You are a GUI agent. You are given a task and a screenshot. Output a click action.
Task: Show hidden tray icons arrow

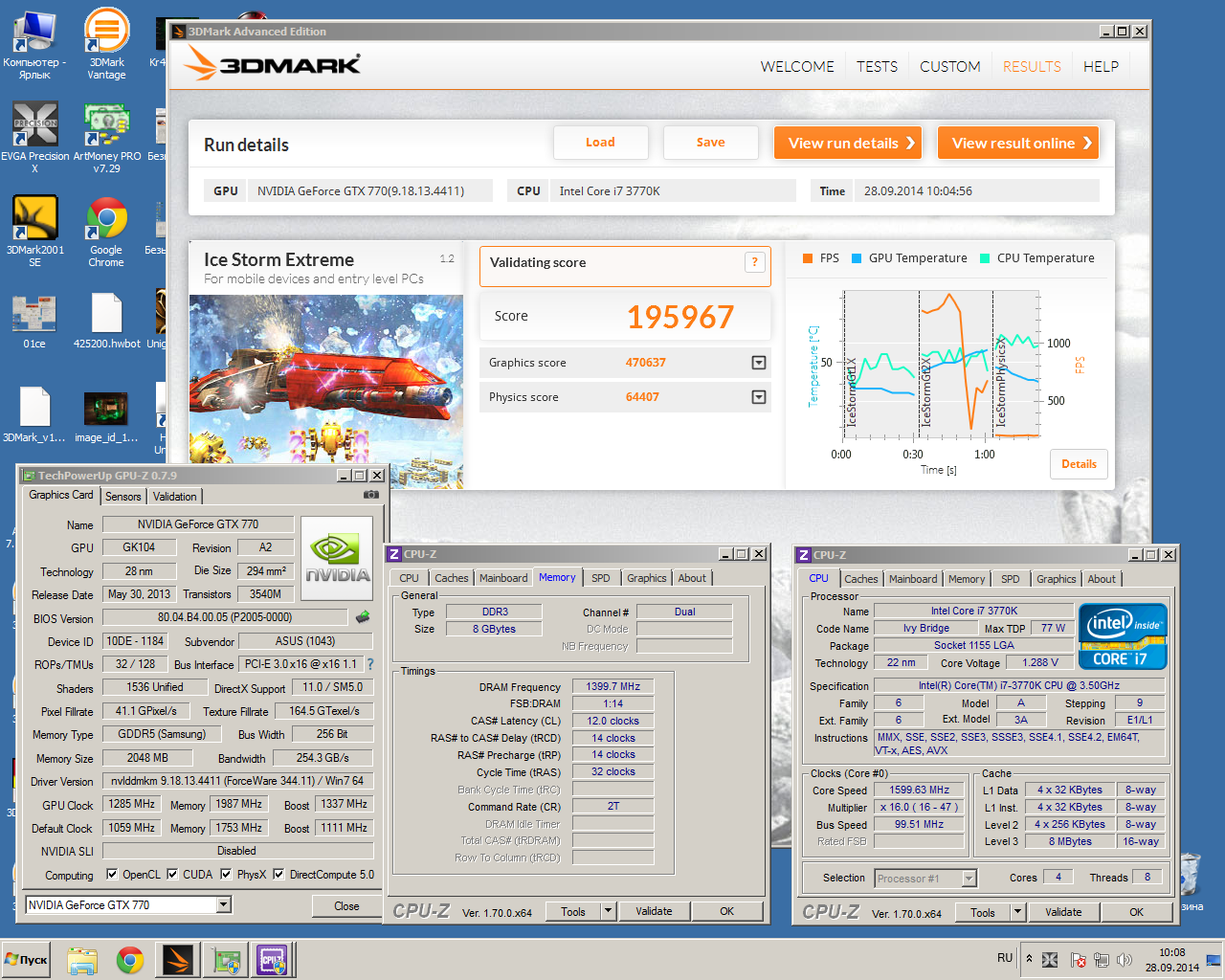coord(1030,958)
